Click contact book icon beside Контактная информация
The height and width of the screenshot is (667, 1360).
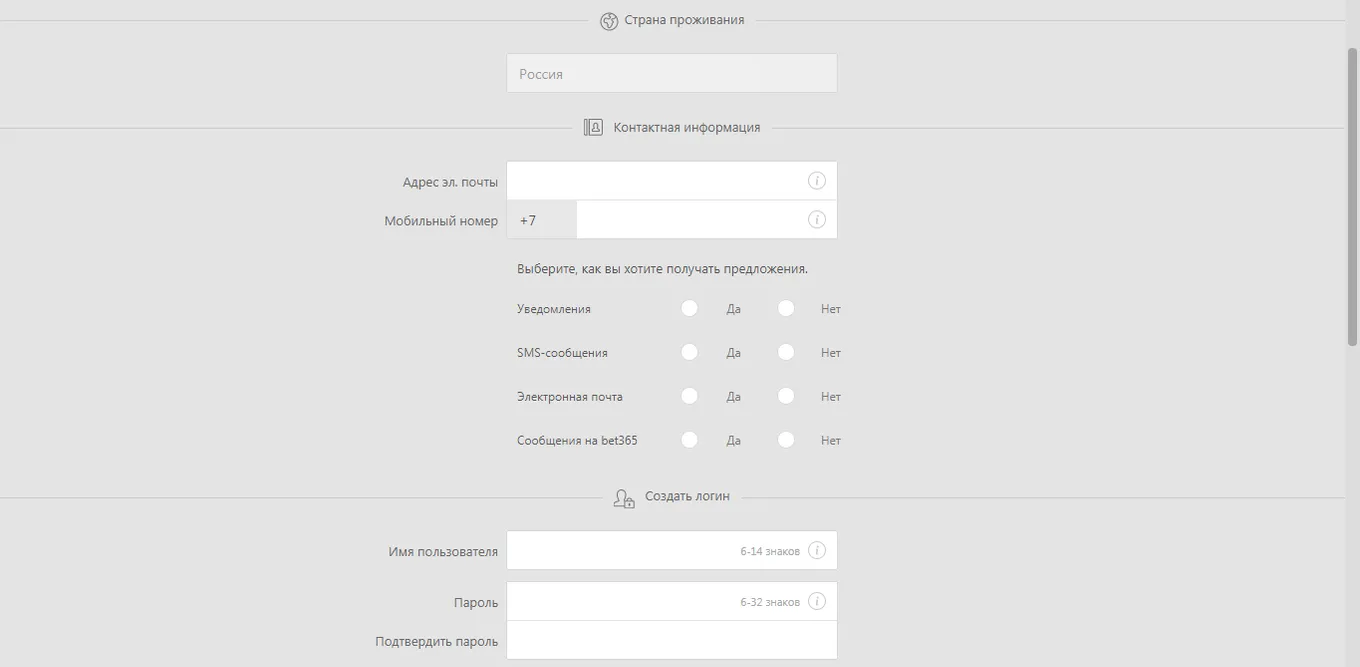pos(593,127)
